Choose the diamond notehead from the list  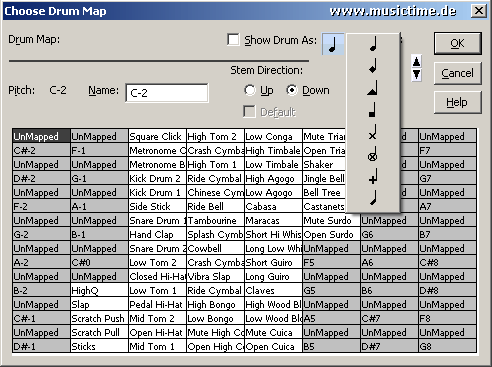click(x=373, y=66)
